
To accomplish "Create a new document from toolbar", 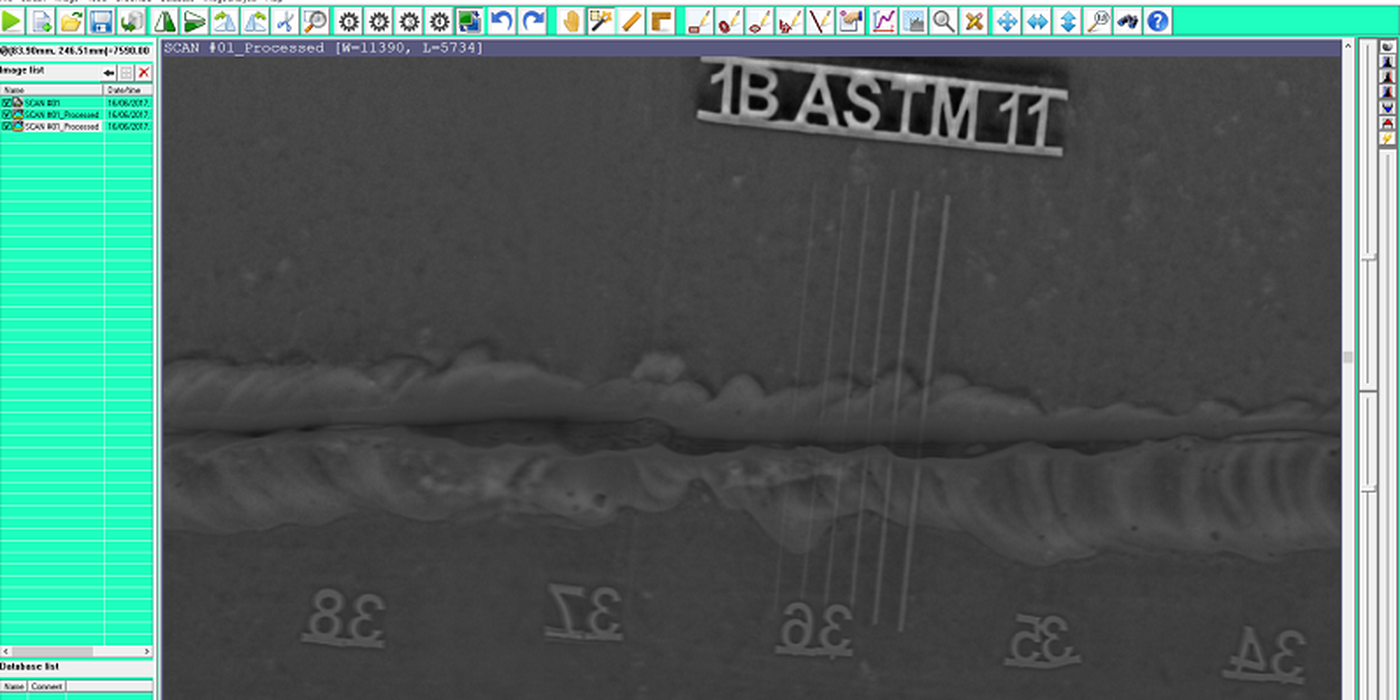I will 42,20.
